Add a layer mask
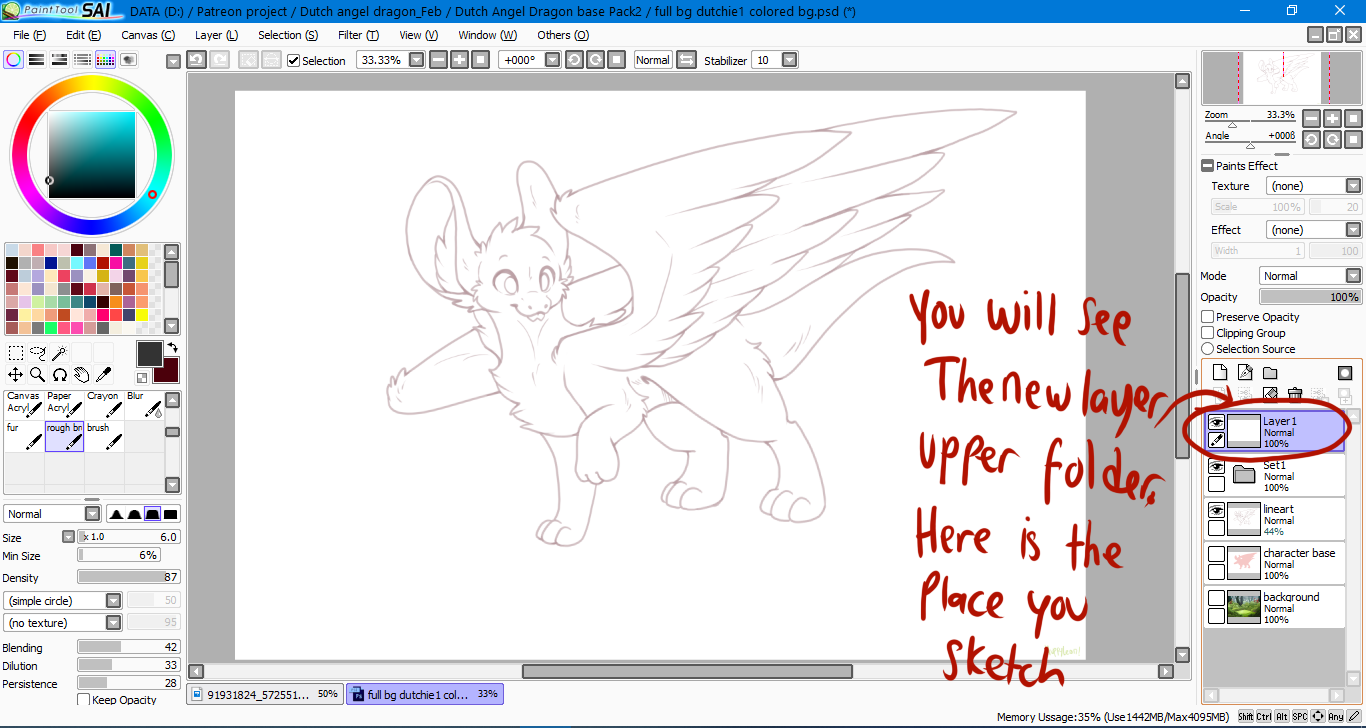Image resolution: width=1366 pixels, height=728 pixels. click(1345, 373)
